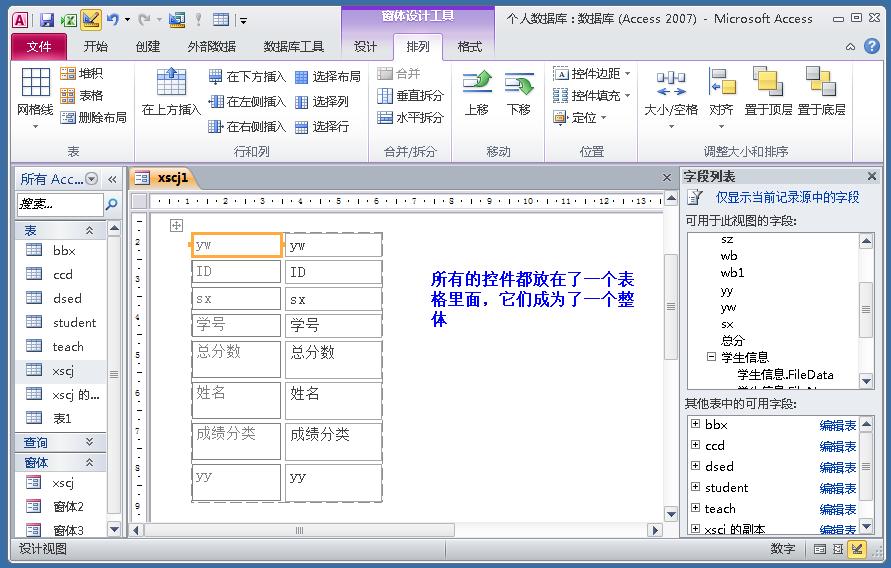The height and width of the screenshot is (568, 891).
Task: Click Bring to Front (置于顶层) icon
Action: tap(768, 84)
